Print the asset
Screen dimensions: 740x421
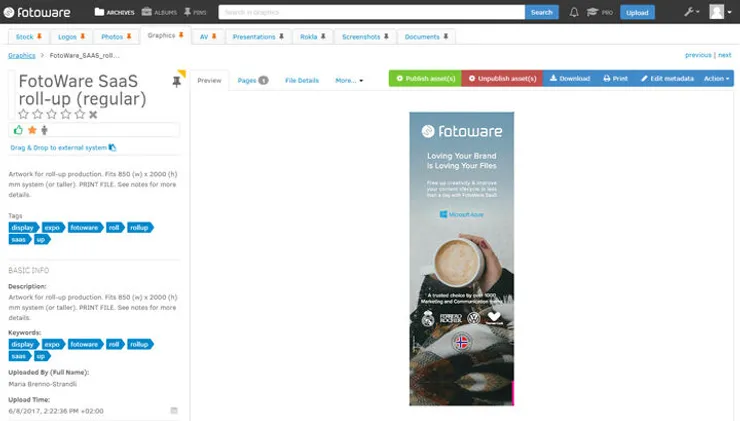[x=615, y=78]
